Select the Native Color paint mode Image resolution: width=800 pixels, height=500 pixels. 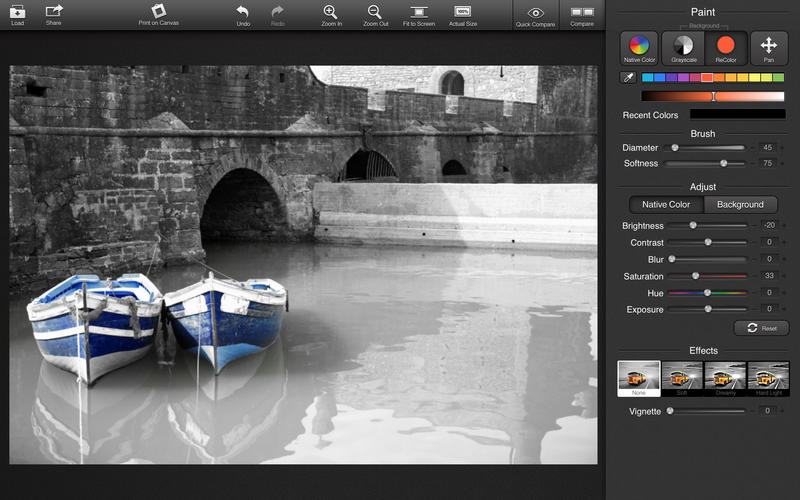coord(639,47)
